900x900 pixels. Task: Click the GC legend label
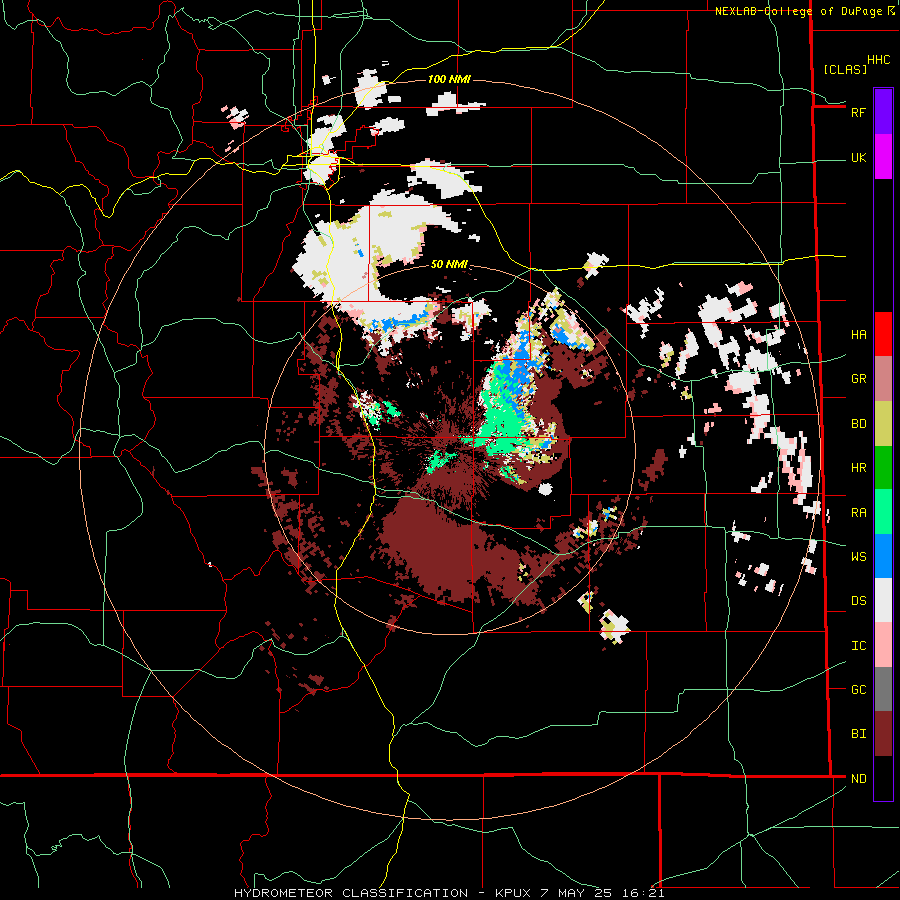(x=858, y=690)
